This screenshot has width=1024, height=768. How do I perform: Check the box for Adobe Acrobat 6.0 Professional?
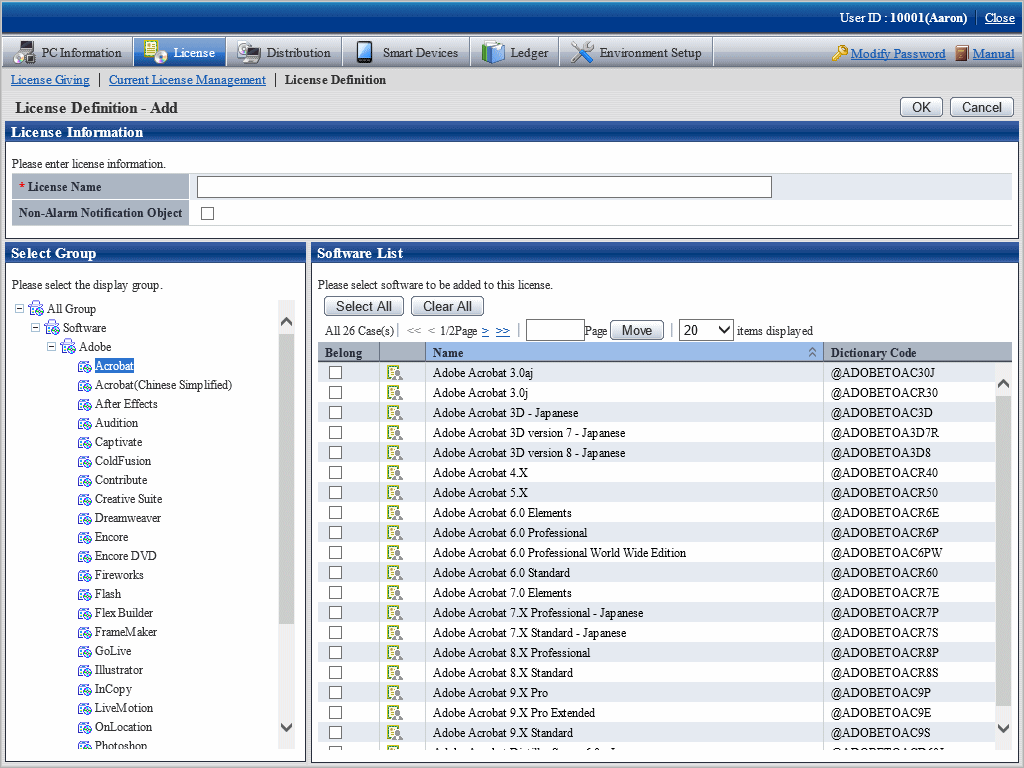point(335,533)
